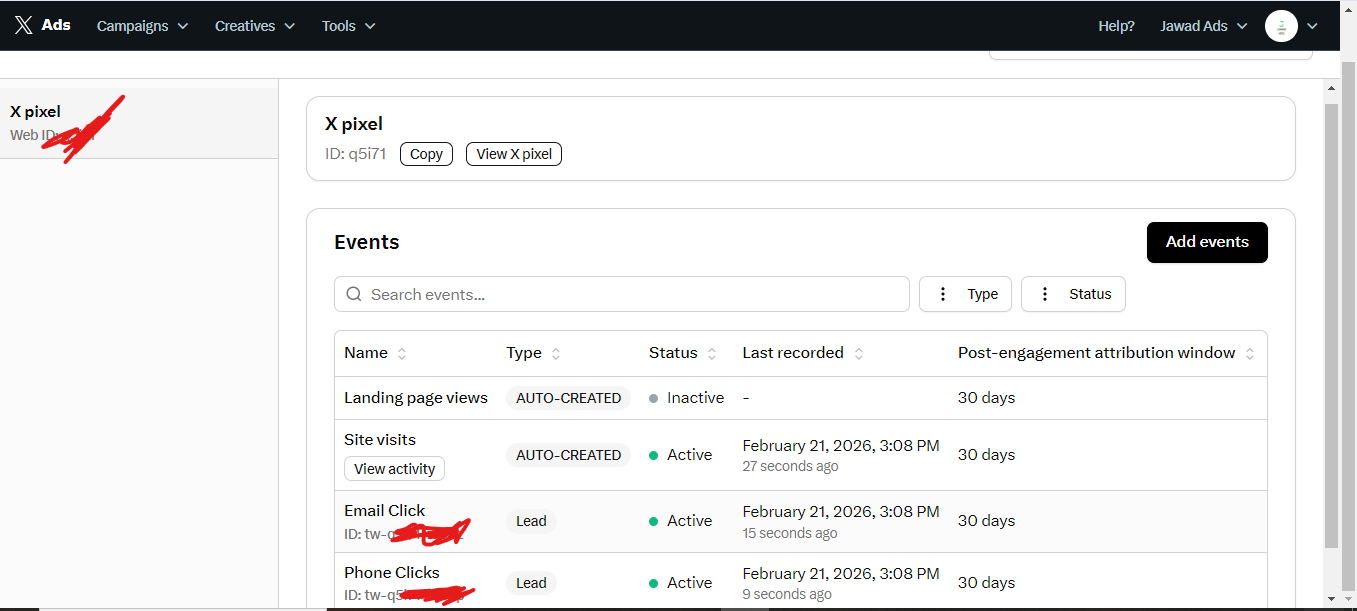Sort by Post-engagement attribution window arrows
Viewport: 1357px width, 611px height.
click(1249, 354)
